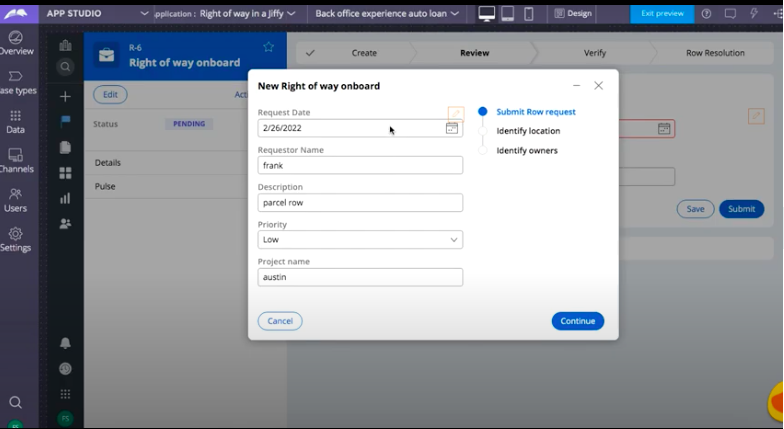Switch preview to desktop view icon

click(486, 14)
